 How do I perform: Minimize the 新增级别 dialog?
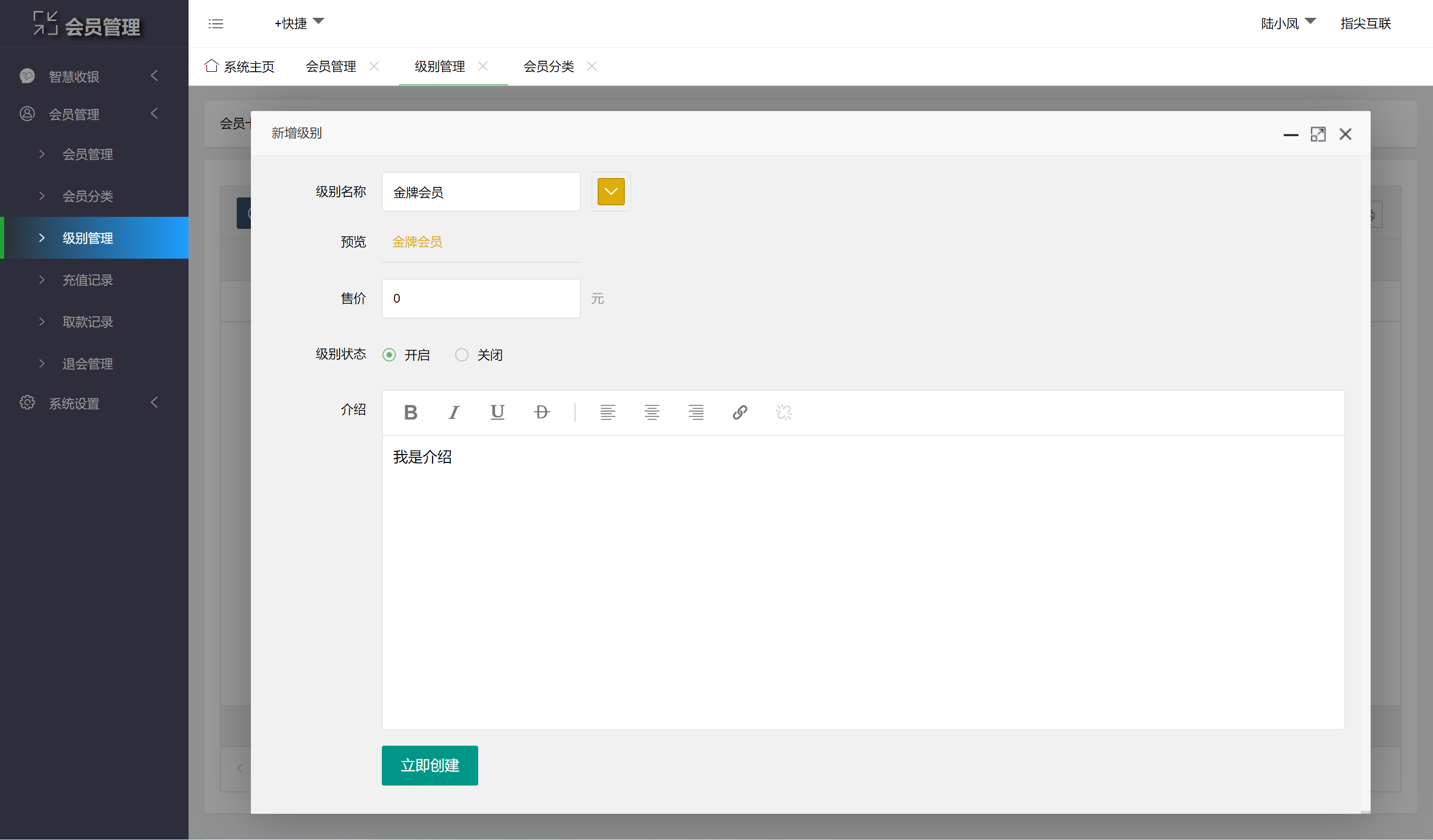[x=1291, y=135]
